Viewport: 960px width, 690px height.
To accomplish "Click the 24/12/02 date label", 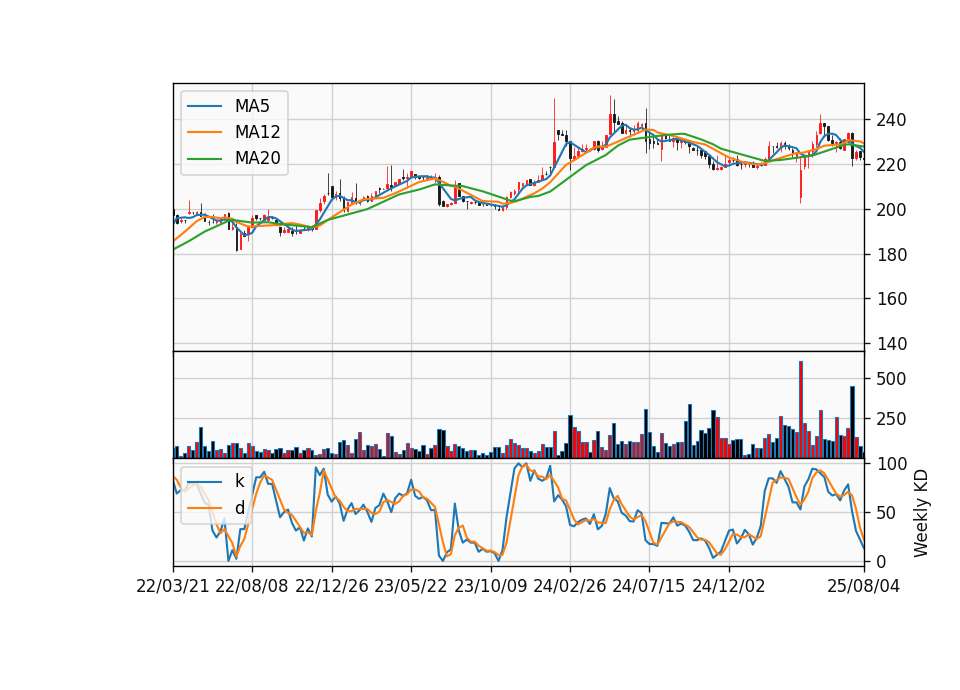I will point(729,587).
